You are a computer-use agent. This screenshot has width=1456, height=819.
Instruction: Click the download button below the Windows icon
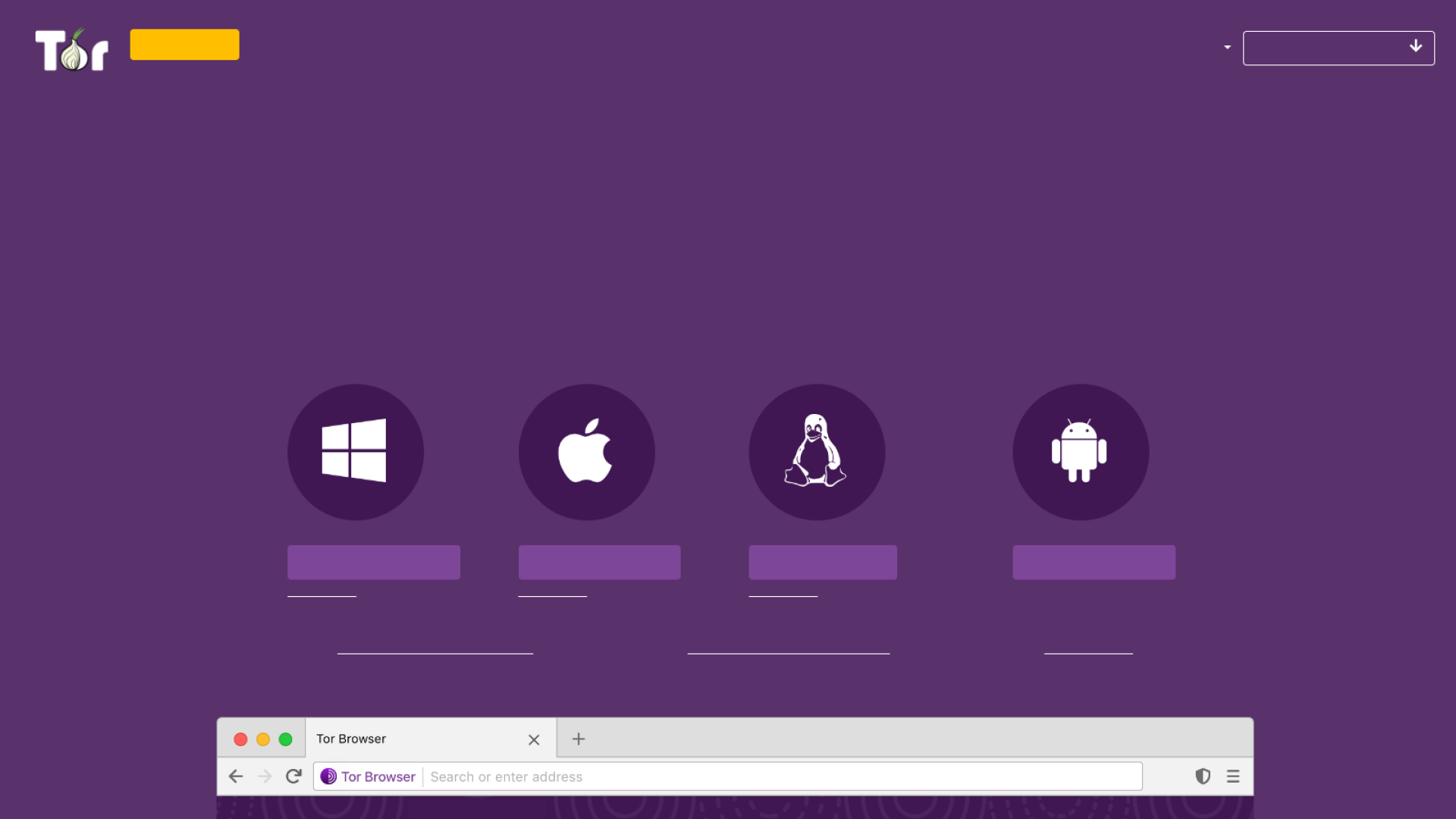coord(373,561)
